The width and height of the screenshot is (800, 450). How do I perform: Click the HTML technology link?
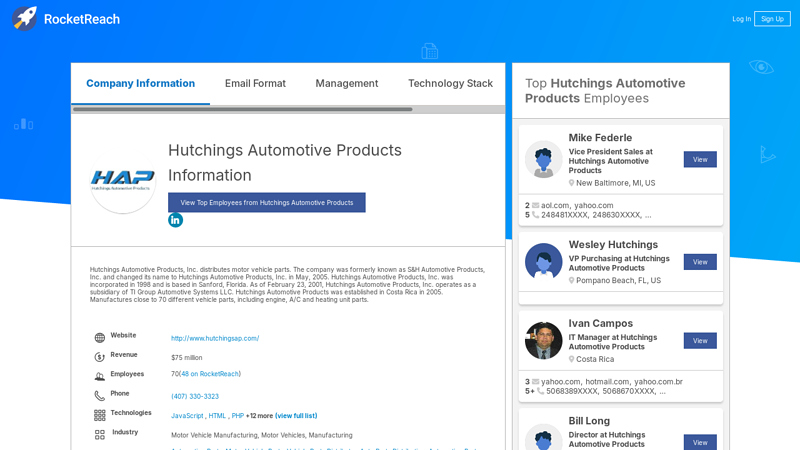(x=217, y=416)
